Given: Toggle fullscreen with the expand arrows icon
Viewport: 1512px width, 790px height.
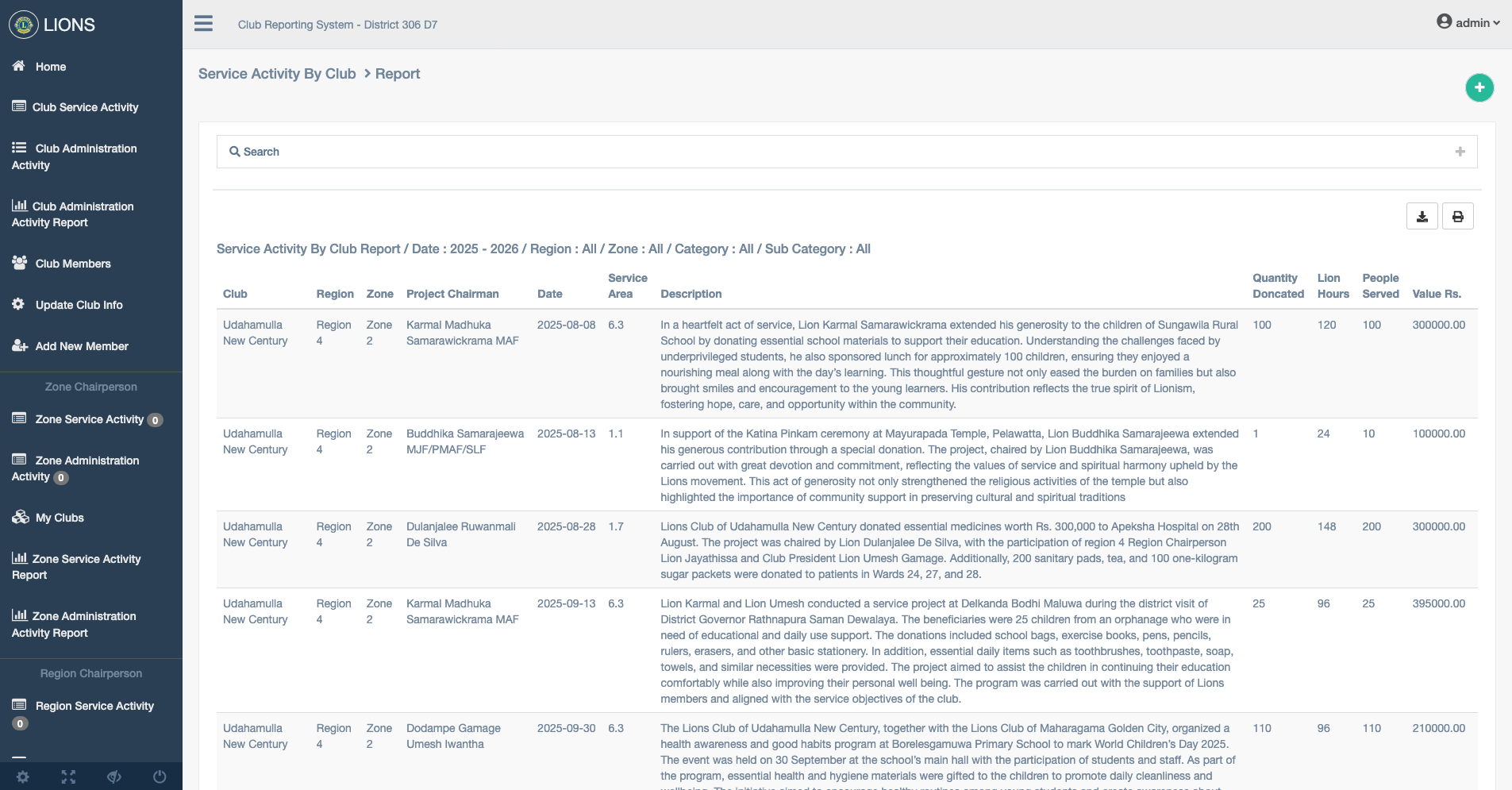Looking at the screenshot, I should (x=68, y=777).
